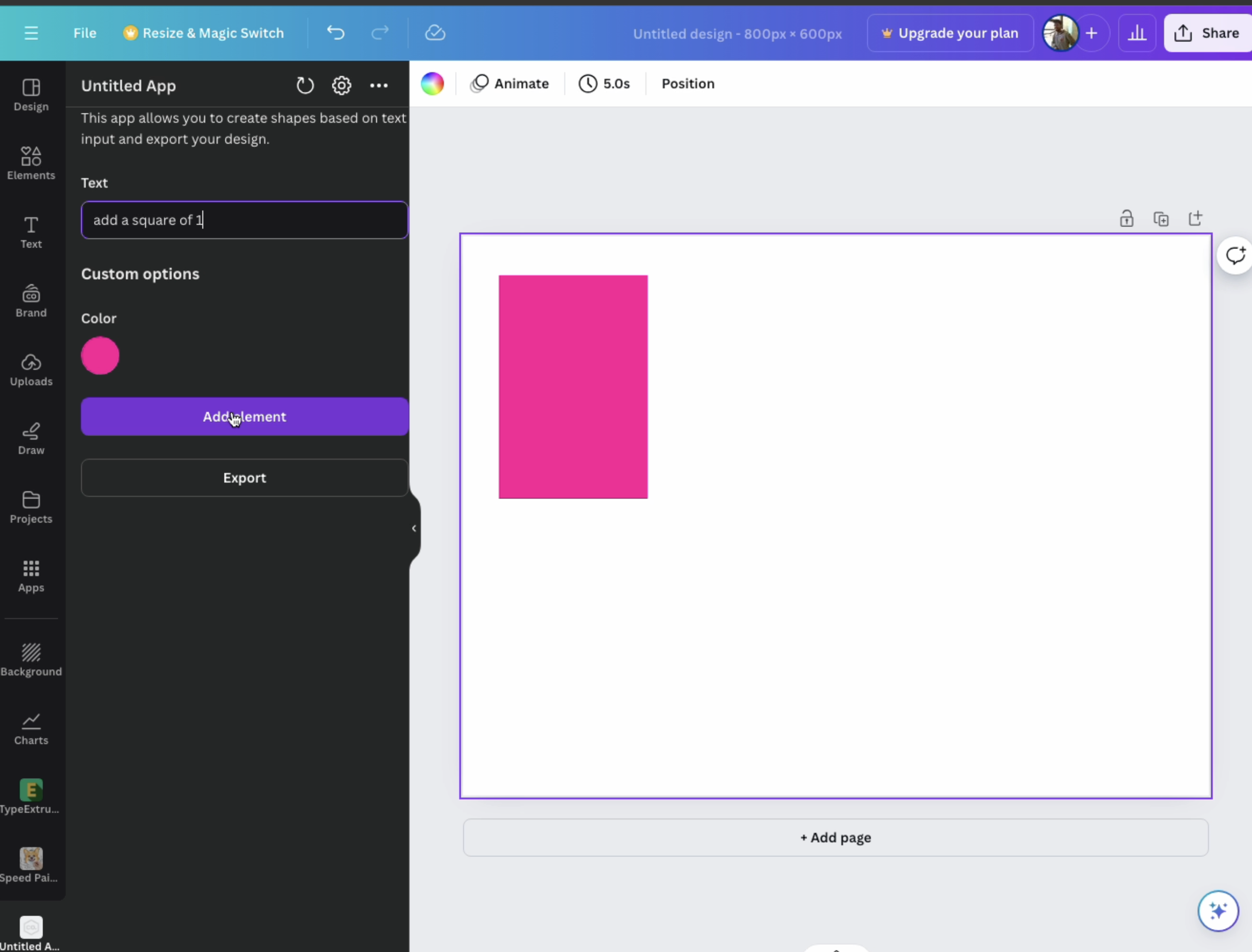Open the app settings gear
This screenshot has height=952, width=1252.
(x=341, y=85)
